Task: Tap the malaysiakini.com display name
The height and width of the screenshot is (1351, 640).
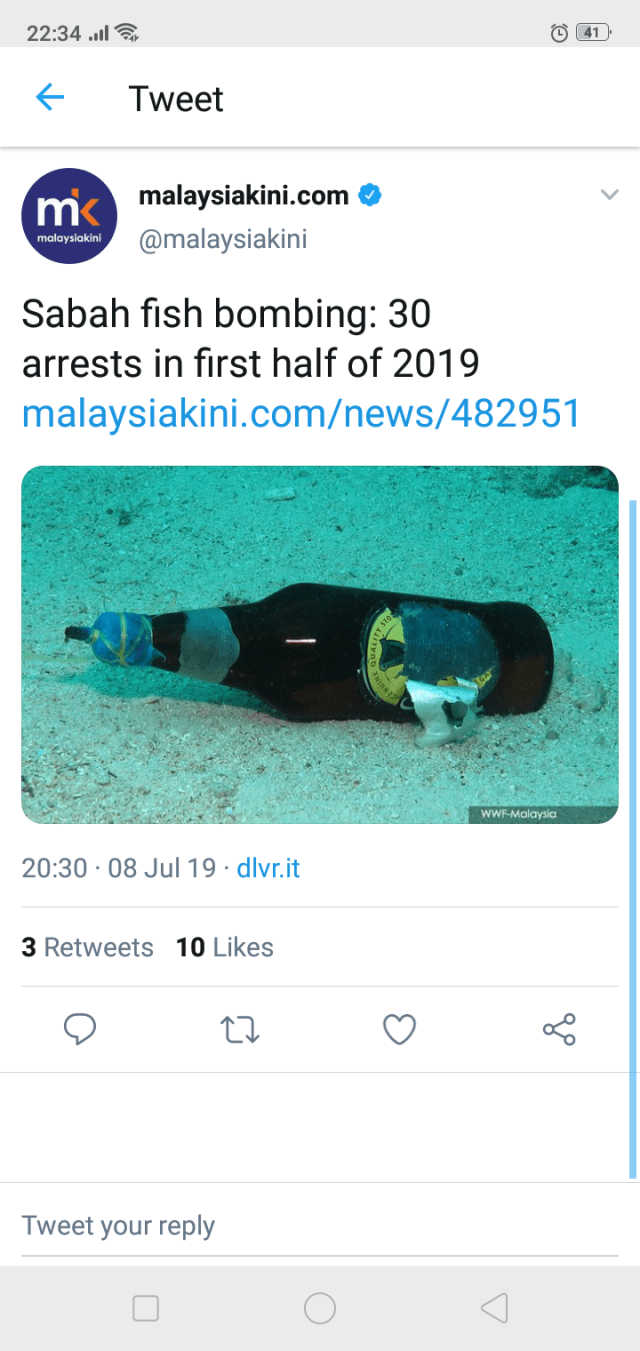Action: coord(243,195)
